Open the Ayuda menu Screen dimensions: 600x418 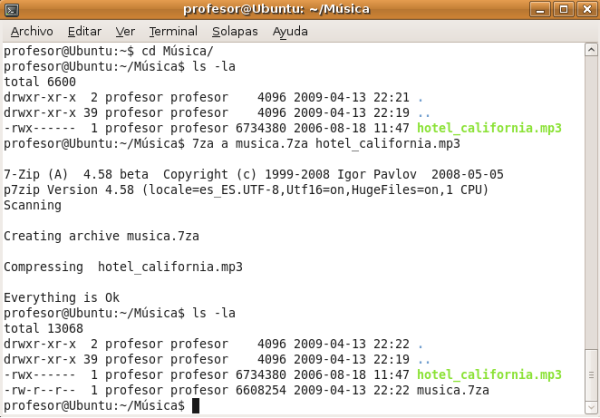tap(290, 31)
